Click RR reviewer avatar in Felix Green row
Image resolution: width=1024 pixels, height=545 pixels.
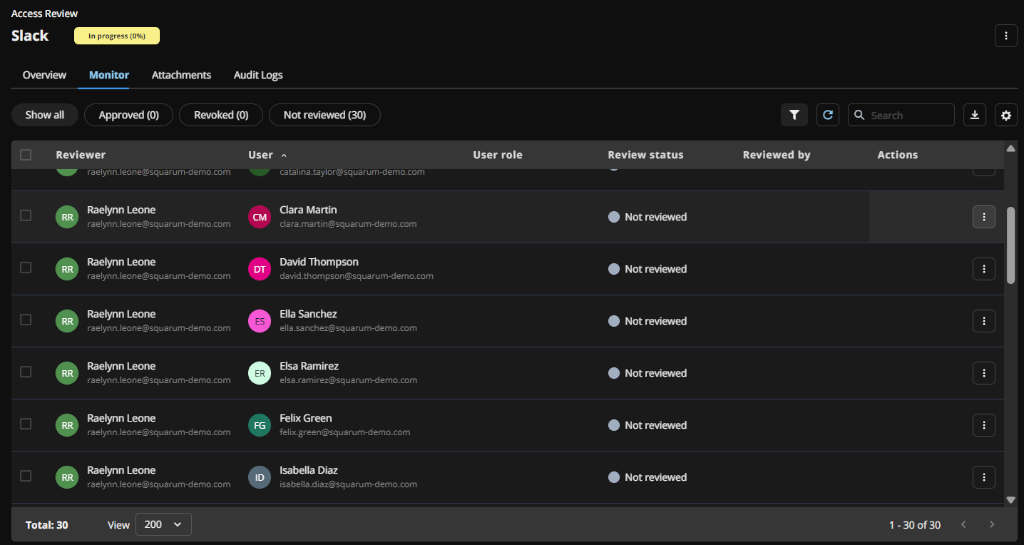pyautogui.click(x=67, y=426)
